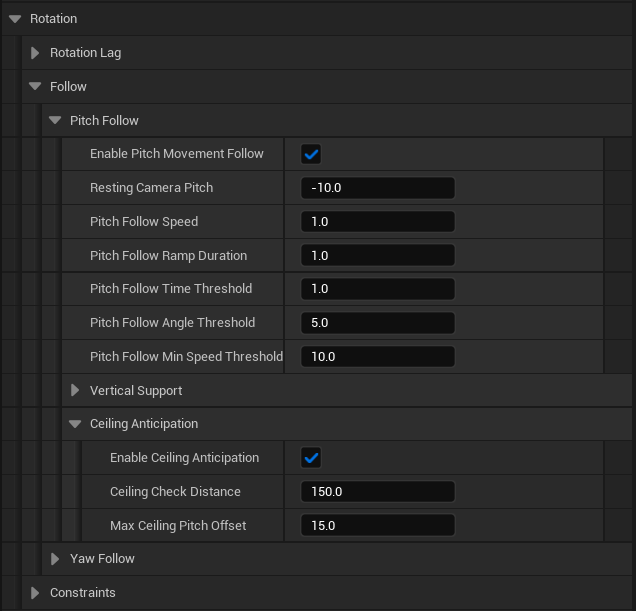
Task: Click Pitch Follow Time Threshold value
Action: 377,289
